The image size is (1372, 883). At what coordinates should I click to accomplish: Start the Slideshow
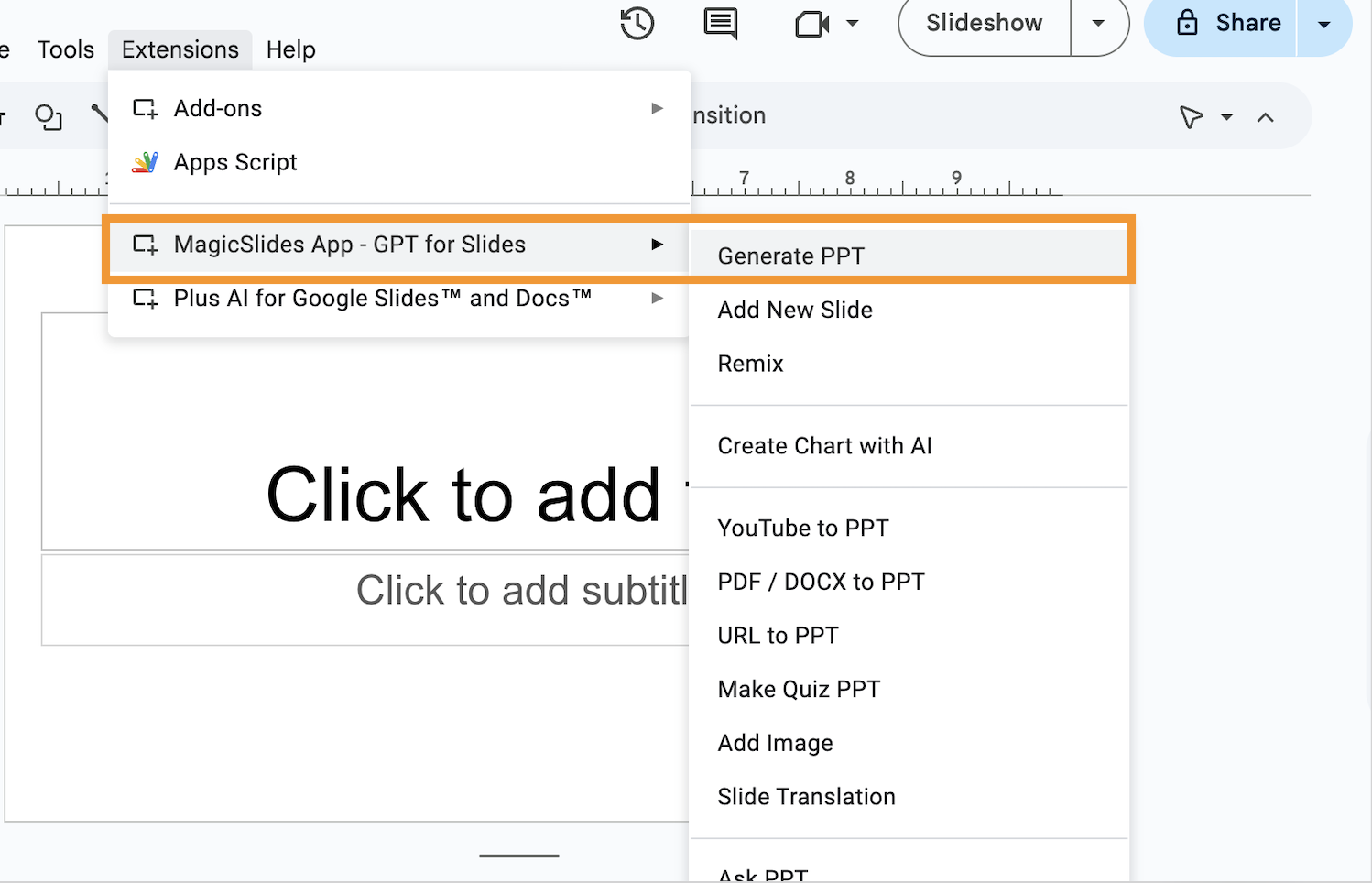tap(985, 24)
